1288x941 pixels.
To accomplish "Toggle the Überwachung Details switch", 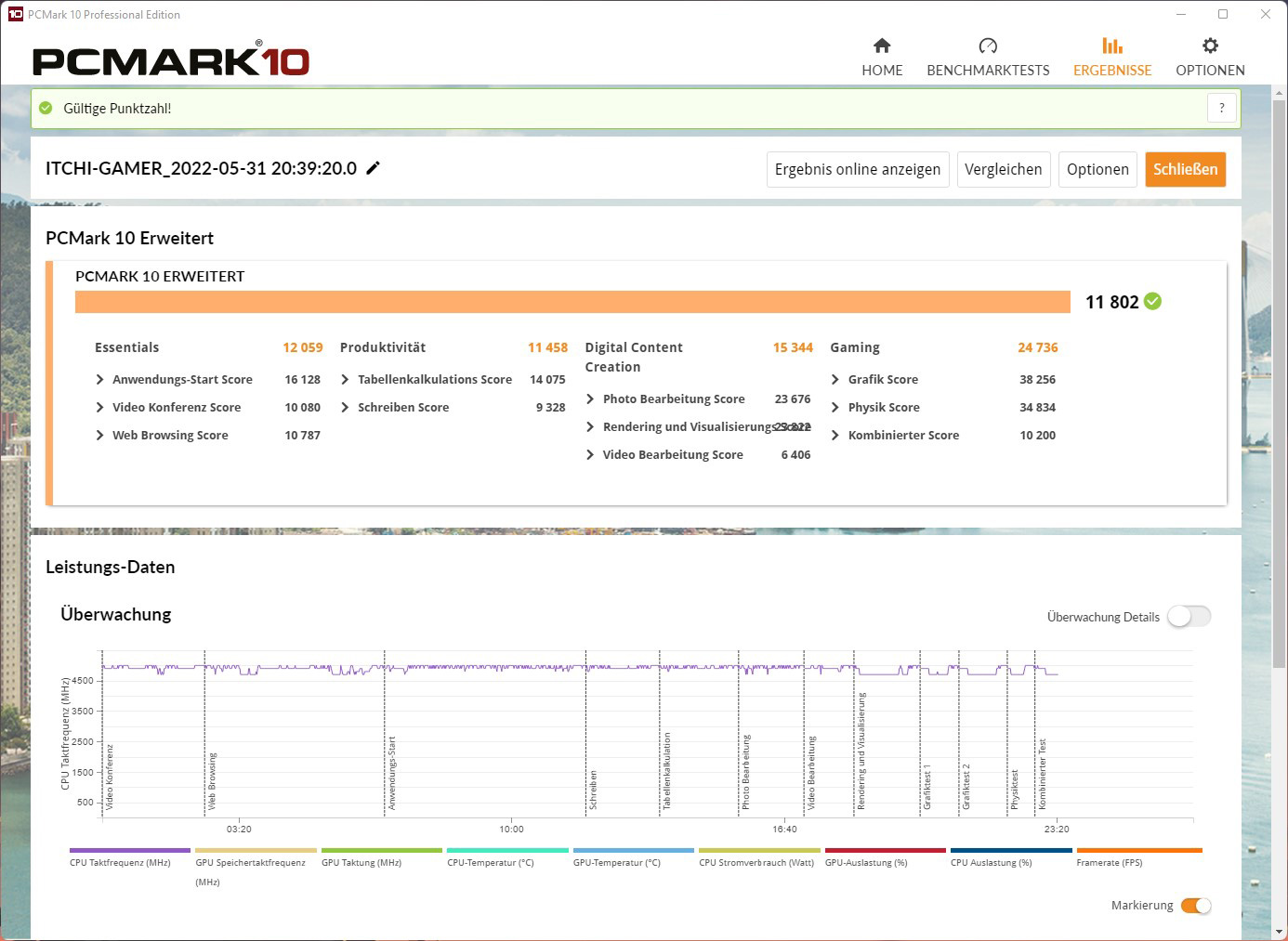I will click(x=1189, y=616).
